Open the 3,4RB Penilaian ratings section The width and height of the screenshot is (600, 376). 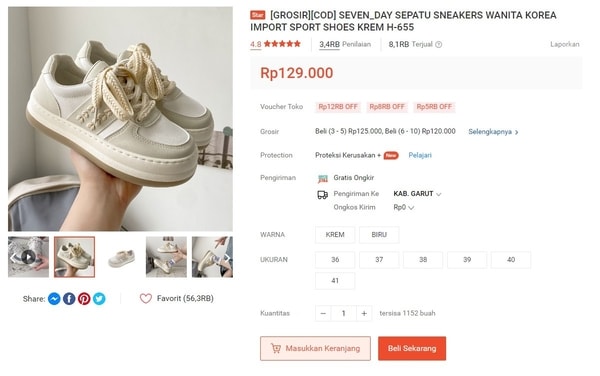click(345, 44)
